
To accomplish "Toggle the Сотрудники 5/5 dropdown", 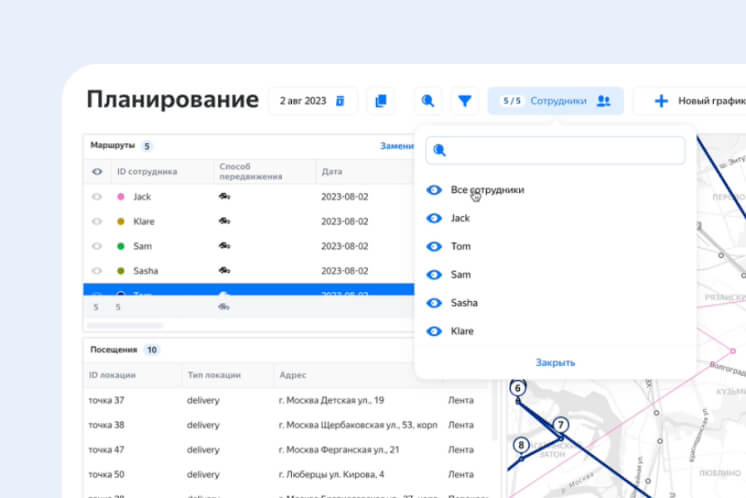I will (x=555, y=101).
